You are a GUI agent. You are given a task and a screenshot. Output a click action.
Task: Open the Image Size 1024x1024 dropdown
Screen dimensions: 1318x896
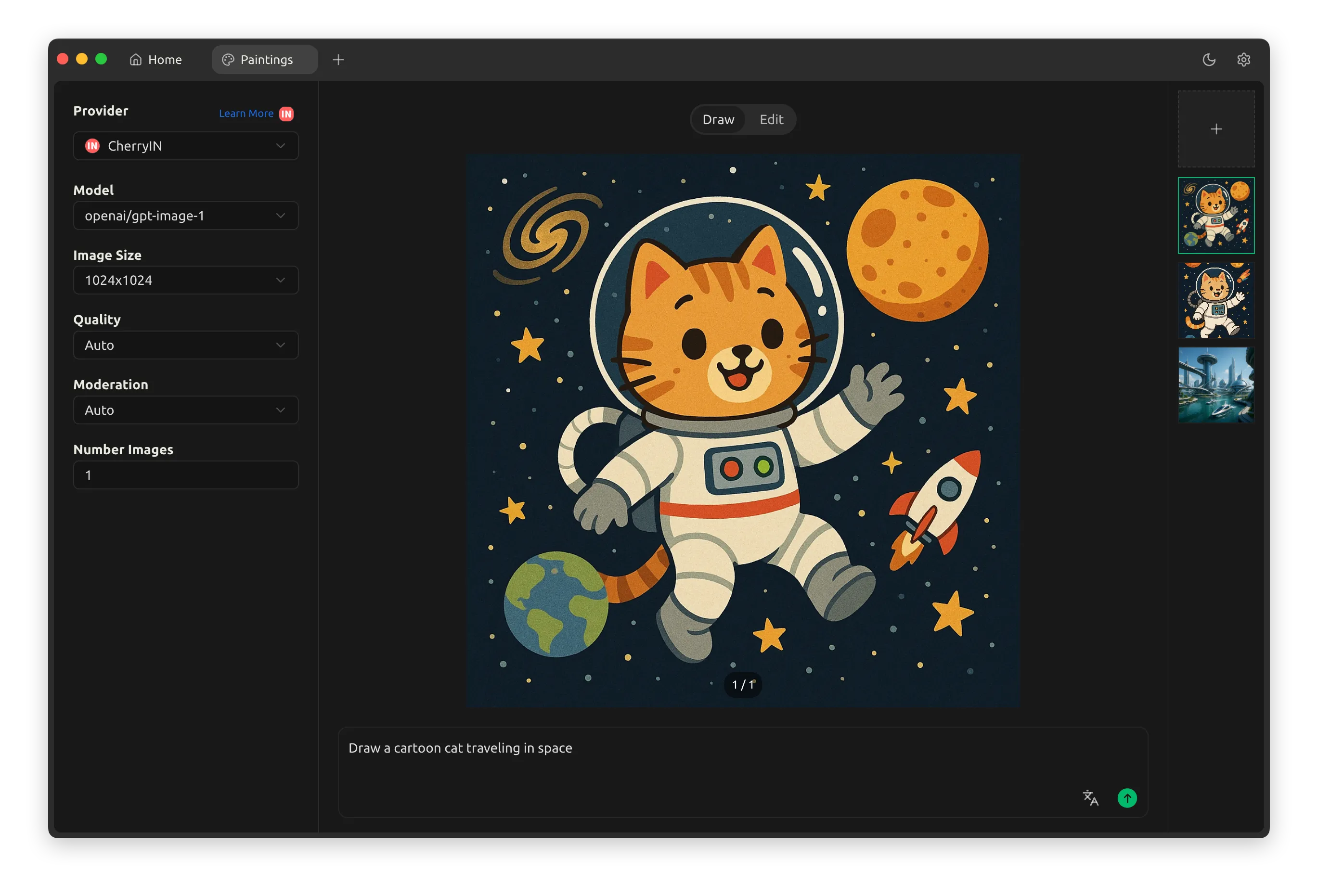click(185, 280)
